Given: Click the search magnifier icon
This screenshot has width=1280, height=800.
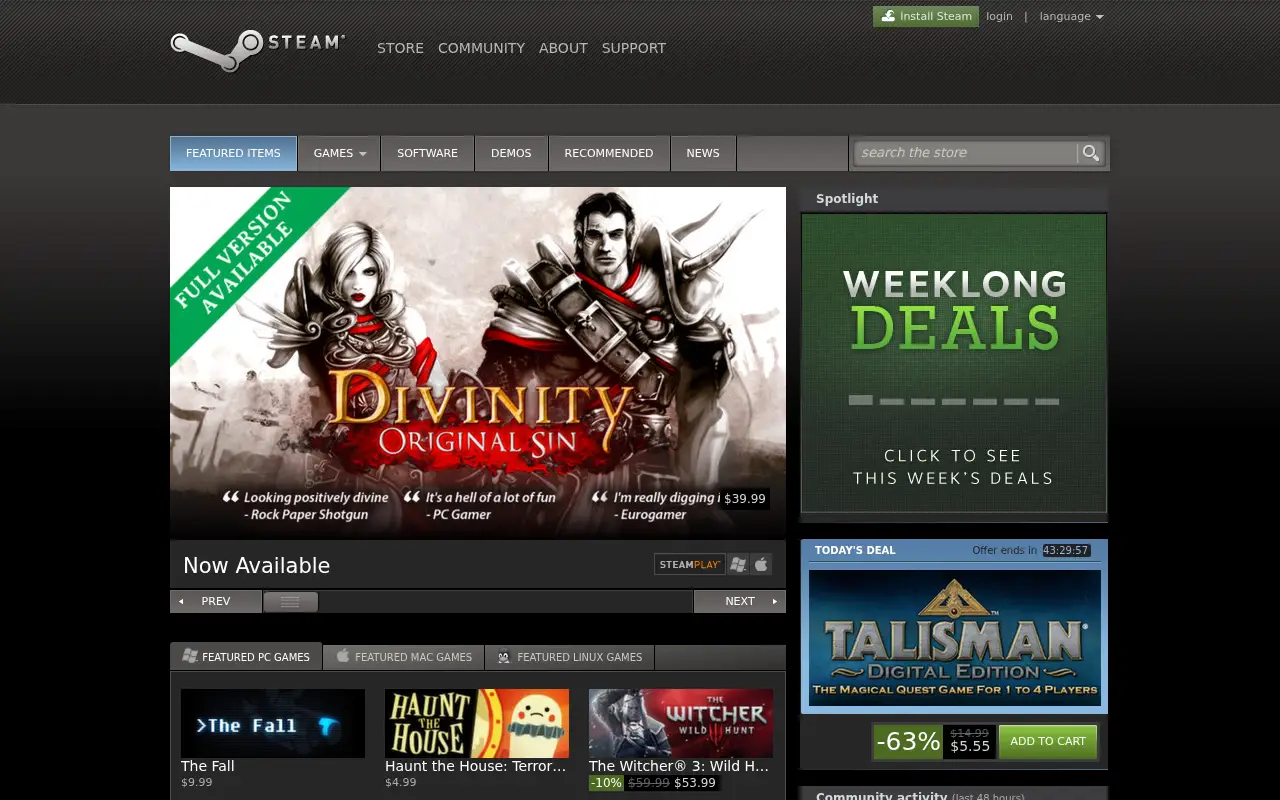Looking at the screenshot, I should tap(1090, 153).
